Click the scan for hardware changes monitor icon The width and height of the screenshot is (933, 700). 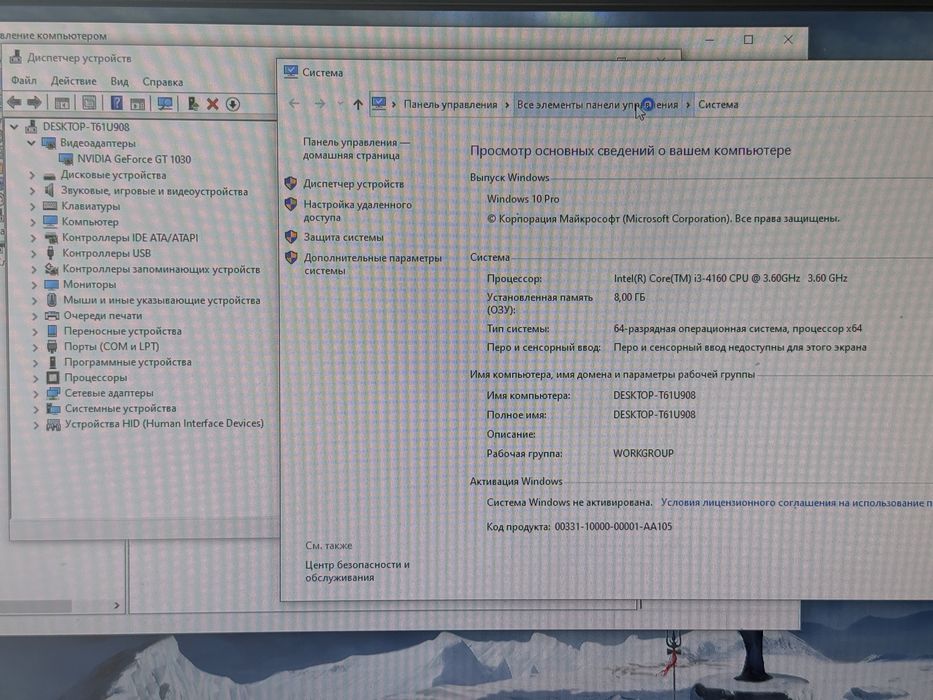[x=165, y=104]
